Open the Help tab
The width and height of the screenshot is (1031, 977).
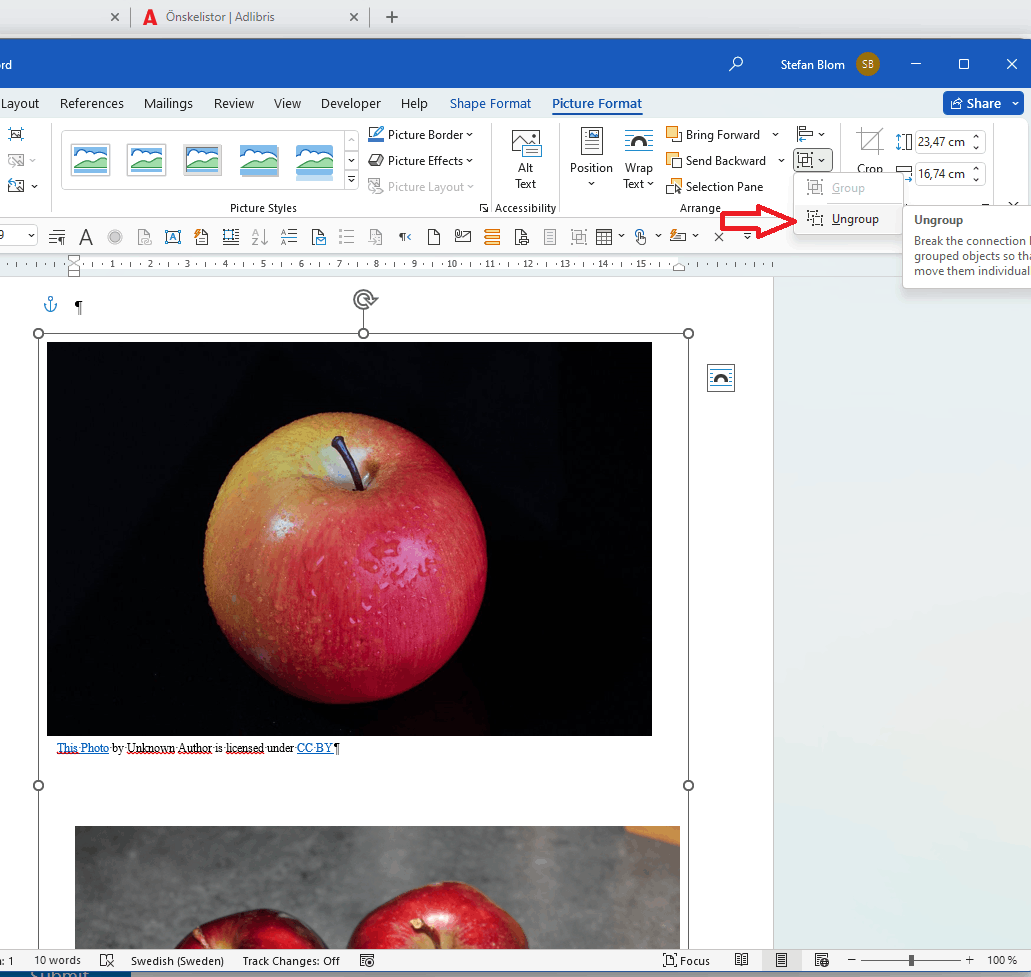(414, 104)
